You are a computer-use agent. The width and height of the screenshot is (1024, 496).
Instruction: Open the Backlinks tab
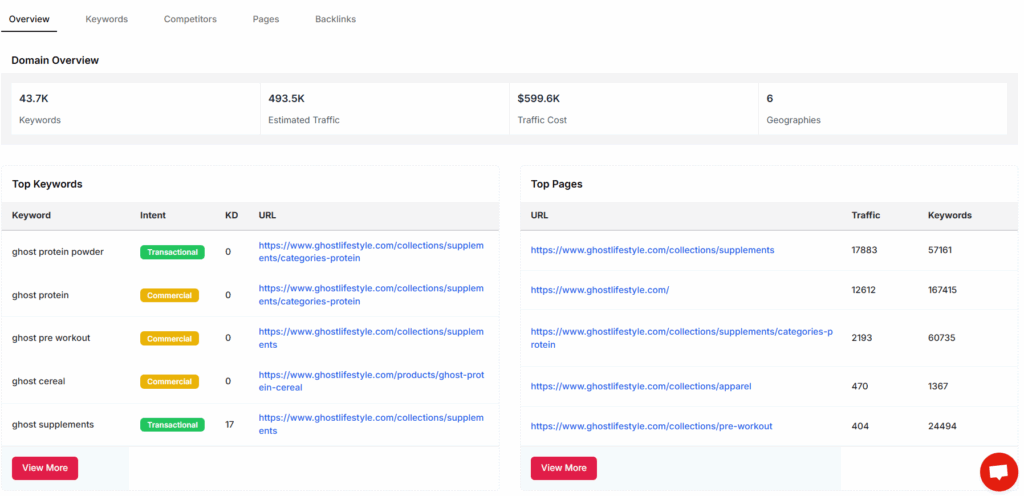click(x=336, y=19)
